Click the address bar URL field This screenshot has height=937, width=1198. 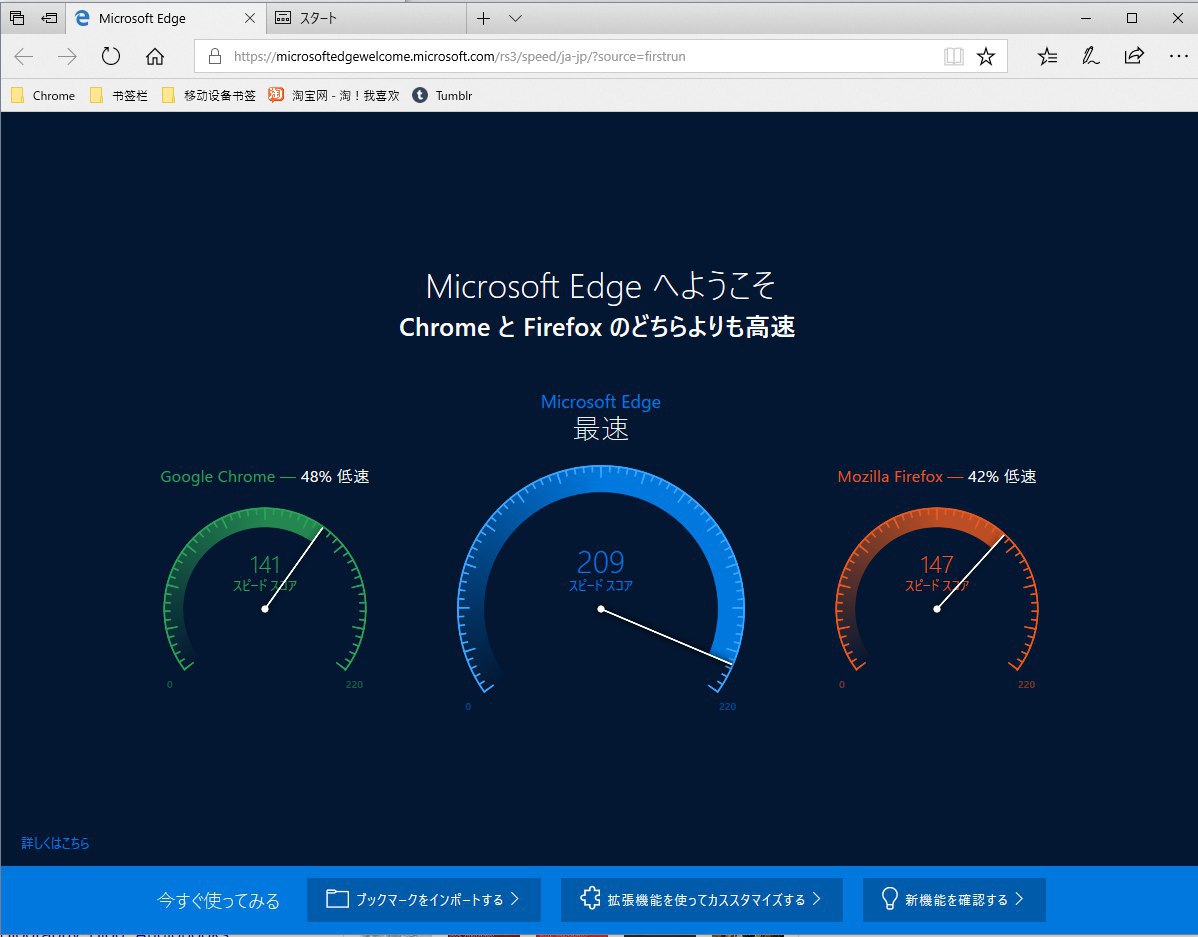pos(580,57)
